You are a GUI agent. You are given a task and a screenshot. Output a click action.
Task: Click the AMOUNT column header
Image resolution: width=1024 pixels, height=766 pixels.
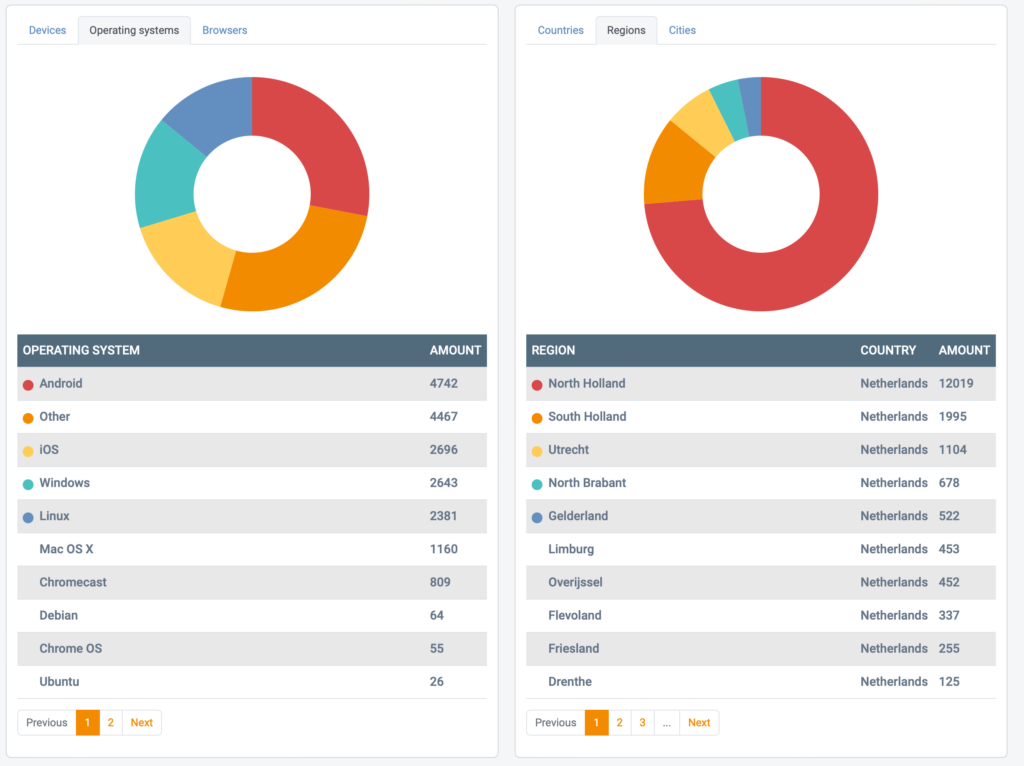click(455, 350)
